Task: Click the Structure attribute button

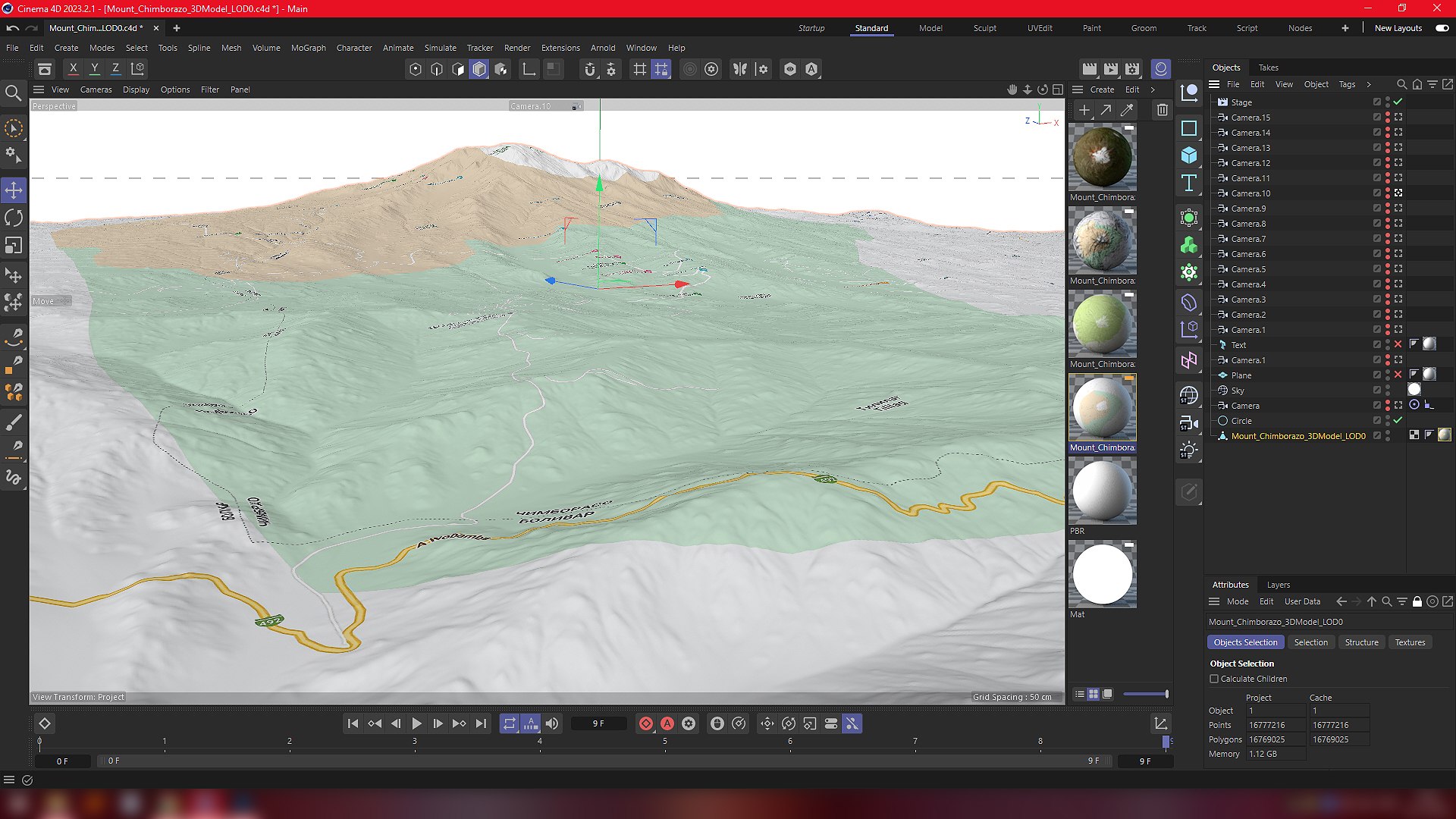Action: (x=1362, y=642)
